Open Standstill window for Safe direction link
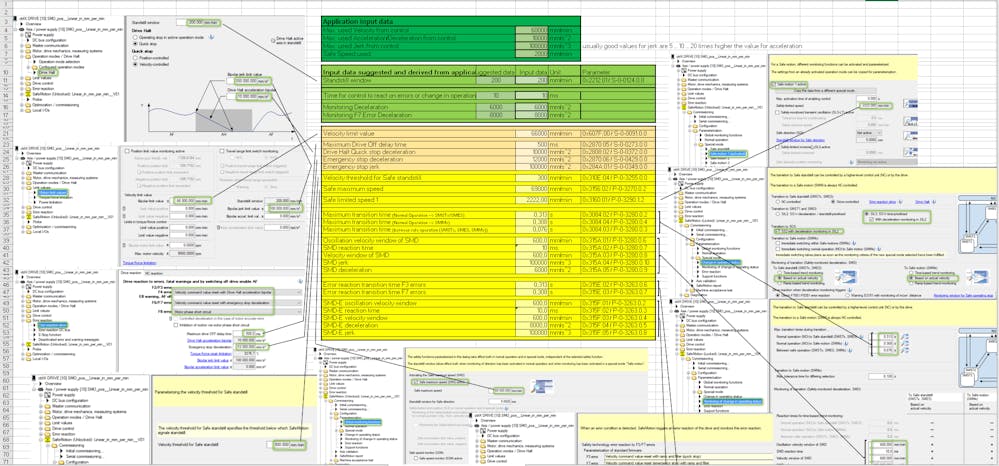The height and width of the screenshot is (466, 999). click(x=800, y=140)
